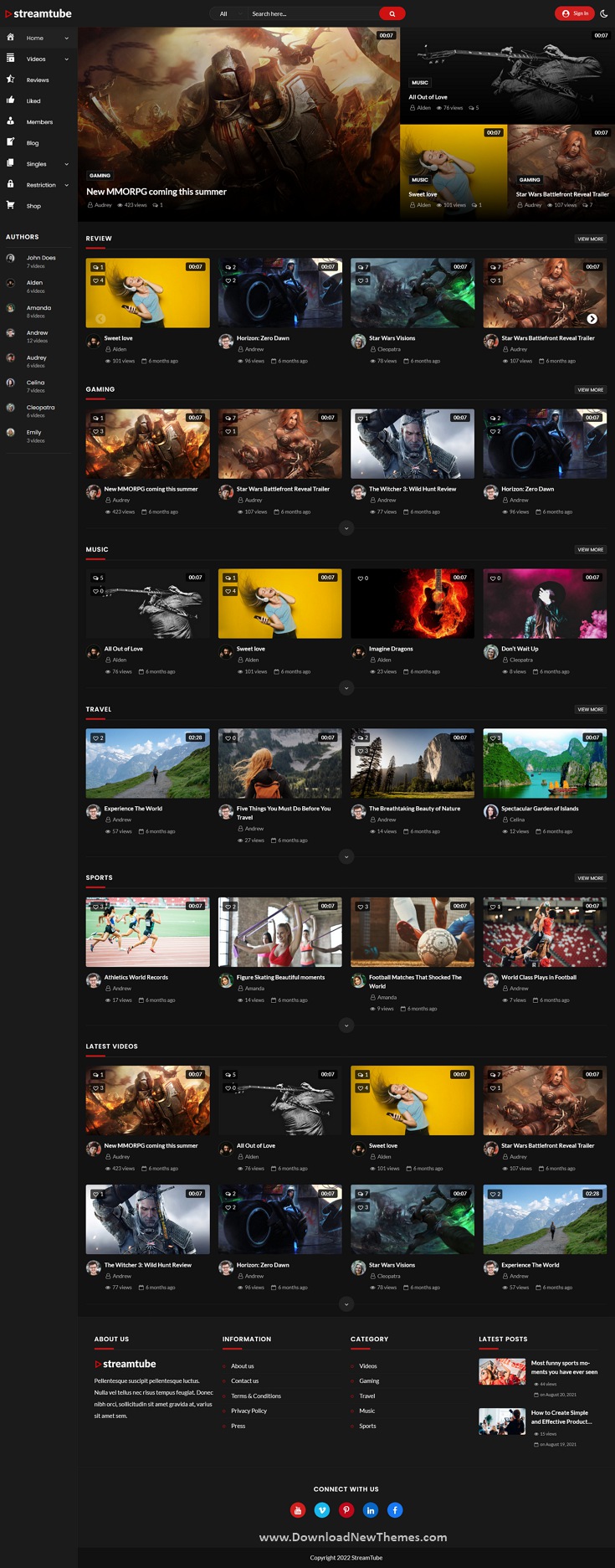Like World Class Plays in Football heart icon
Screen dimensions: 615x1568
495,907
